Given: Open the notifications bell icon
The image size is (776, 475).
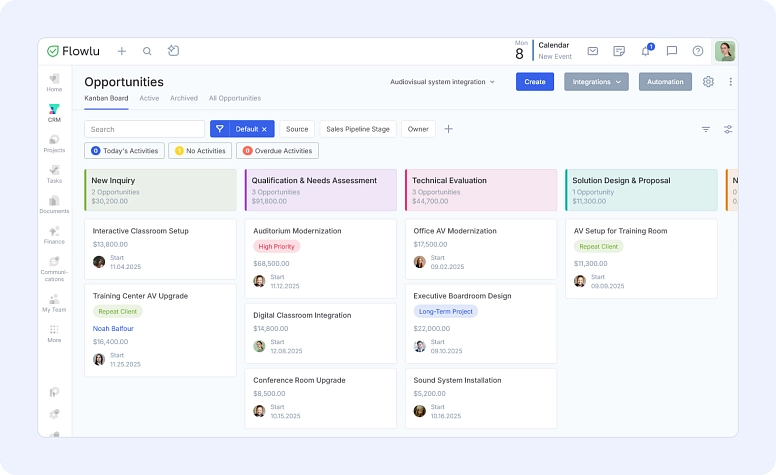Looking at the screenshot, I should (646, 51).
